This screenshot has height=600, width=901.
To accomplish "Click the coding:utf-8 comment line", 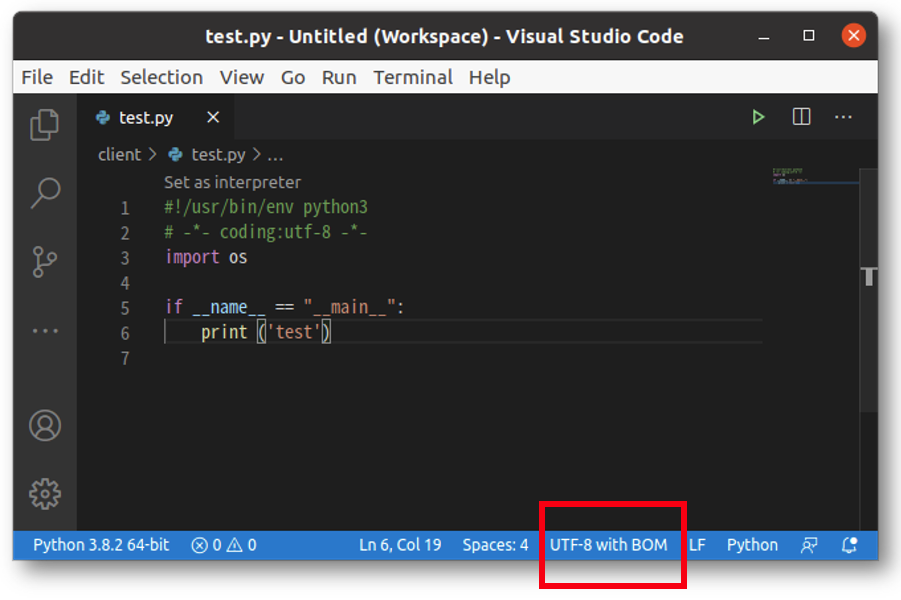I will coord(265,232).
